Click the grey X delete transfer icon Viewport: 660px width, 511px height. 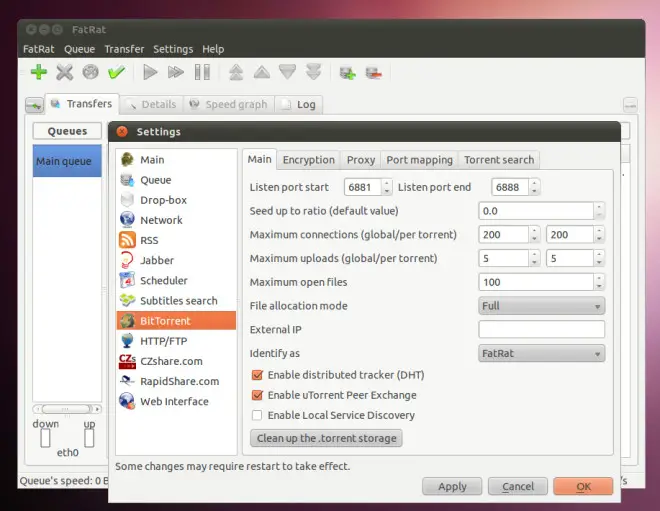[64, 72]
